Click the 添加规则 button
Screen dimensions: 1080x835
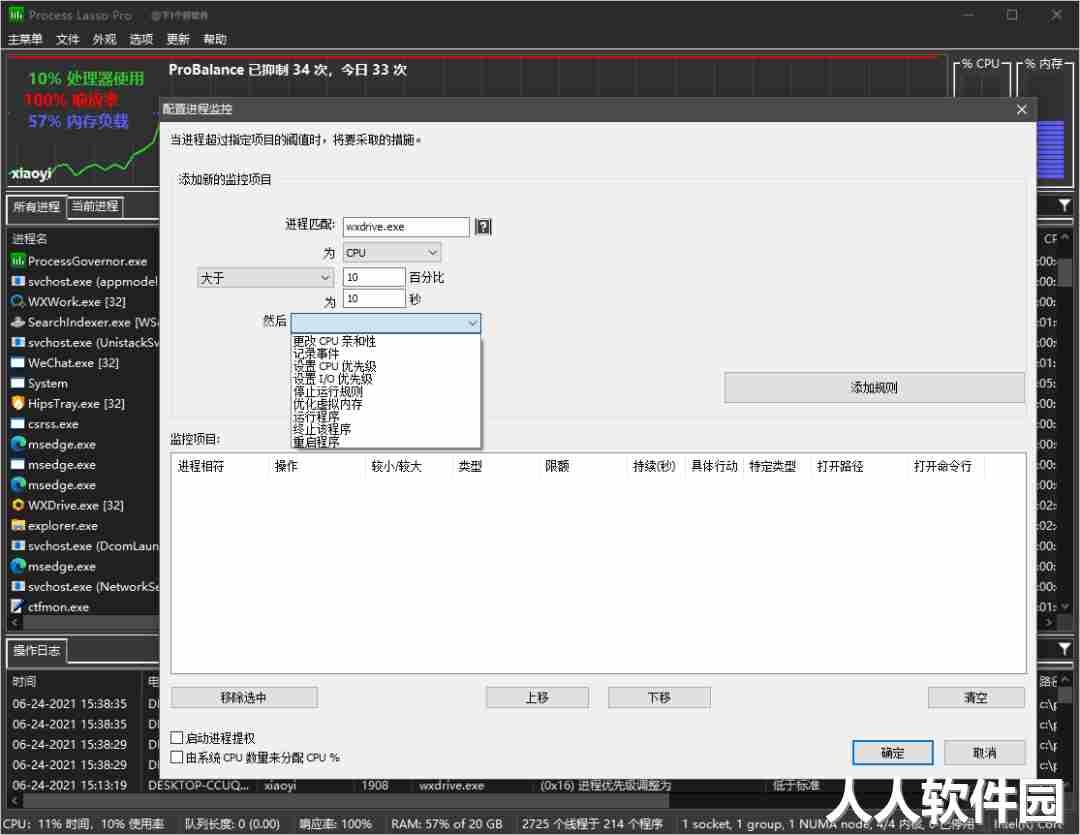tap(874, 387)
